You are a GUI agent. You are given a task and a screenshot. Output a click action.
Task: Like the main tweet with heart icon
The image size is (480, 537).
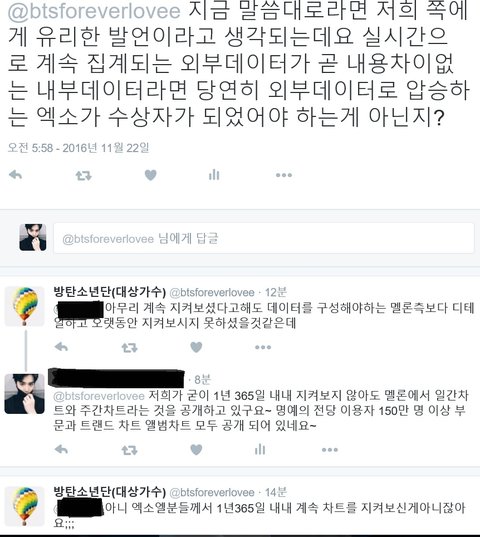tap(150, 175)
